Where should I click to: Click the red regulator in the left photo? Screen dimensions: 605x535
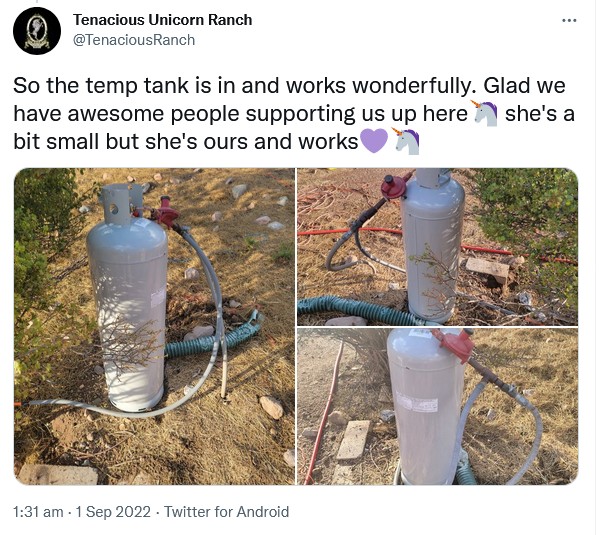click(167, 213)
